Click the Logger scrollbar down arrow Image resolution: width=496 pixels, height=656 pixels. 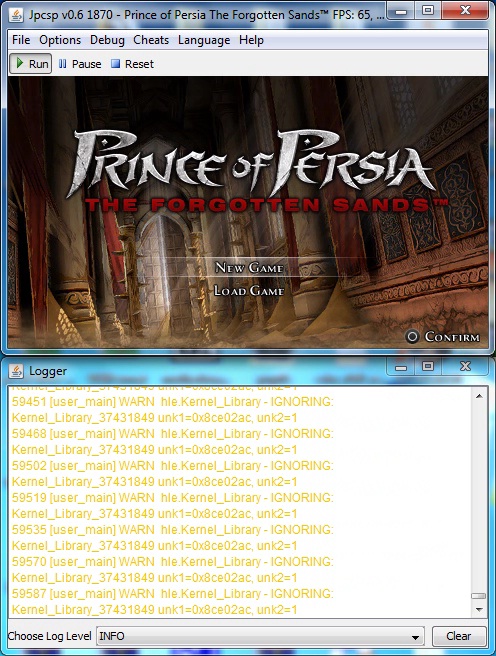pyautogui.click(x=479, y=610)
